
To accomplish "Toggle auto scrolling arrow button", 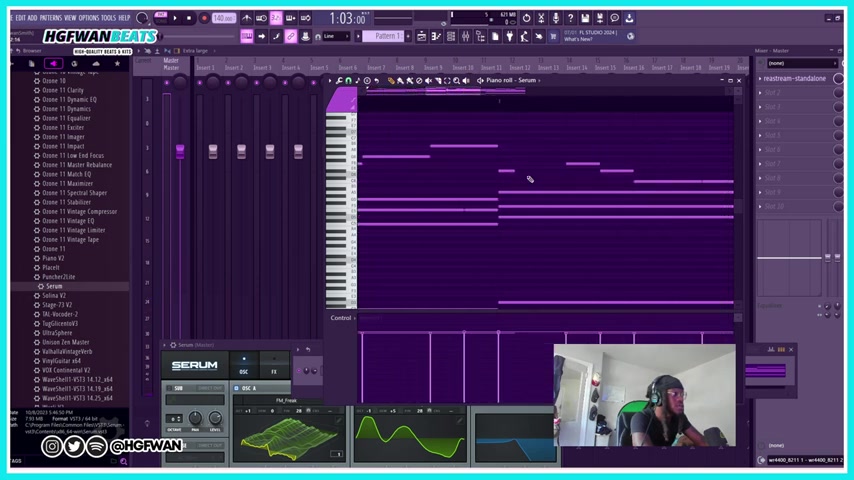I will tap(261, 36).
